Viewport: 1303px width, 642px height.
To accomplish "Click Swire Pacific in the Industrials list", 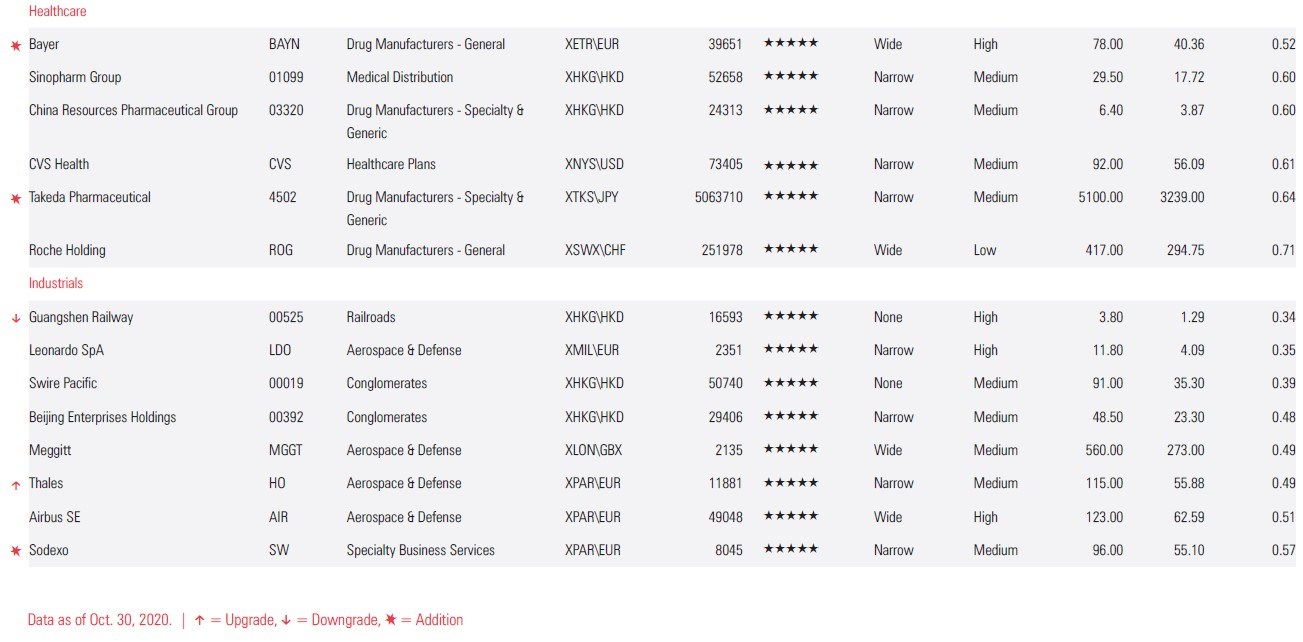I will (63, 383).
